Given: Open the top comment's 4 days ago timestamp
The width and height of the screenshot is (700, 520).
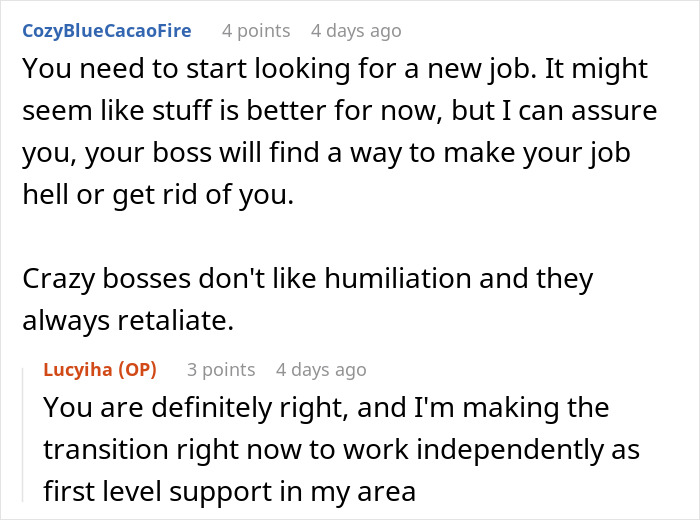Looking at the screenshot, I should click(356, 31).
